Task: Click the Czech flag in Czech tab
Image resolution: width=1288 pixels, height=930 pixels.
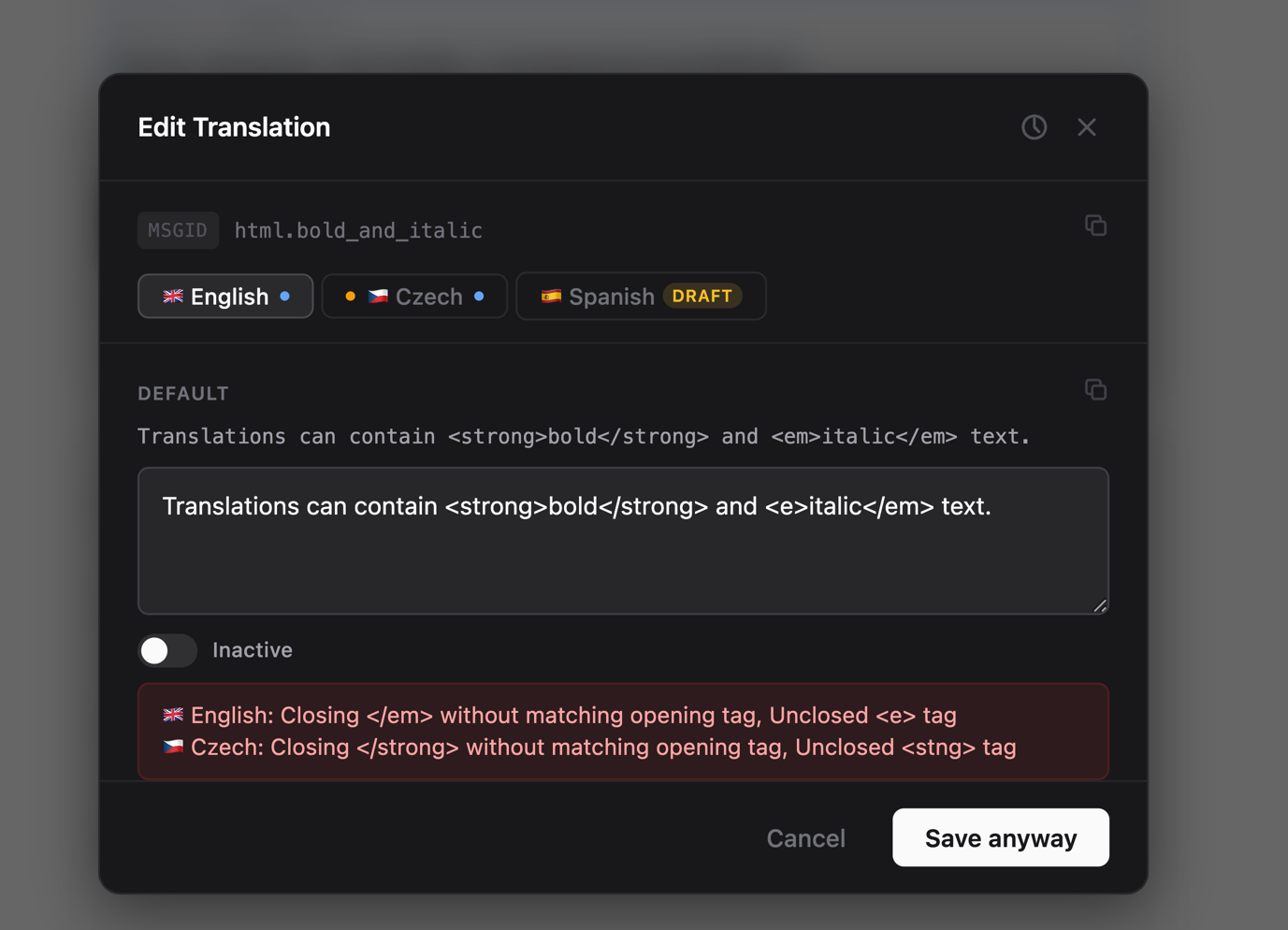Action: point(378,297)
